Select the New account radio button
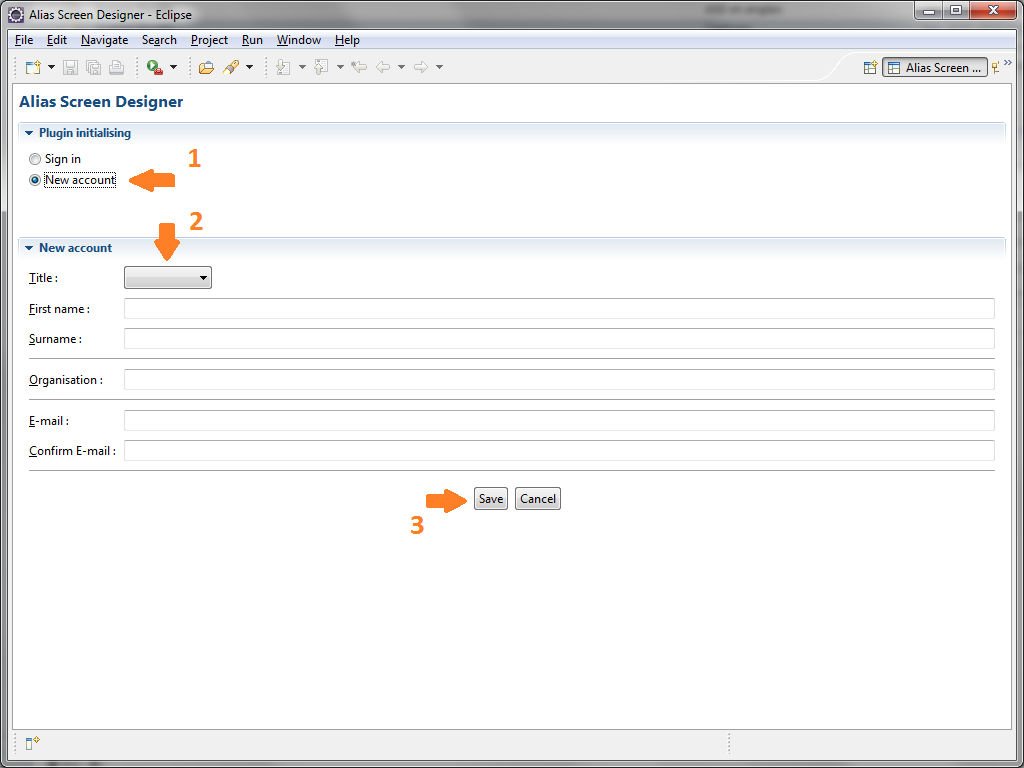This screenshot has height=768, width=1024. [35, 180]
